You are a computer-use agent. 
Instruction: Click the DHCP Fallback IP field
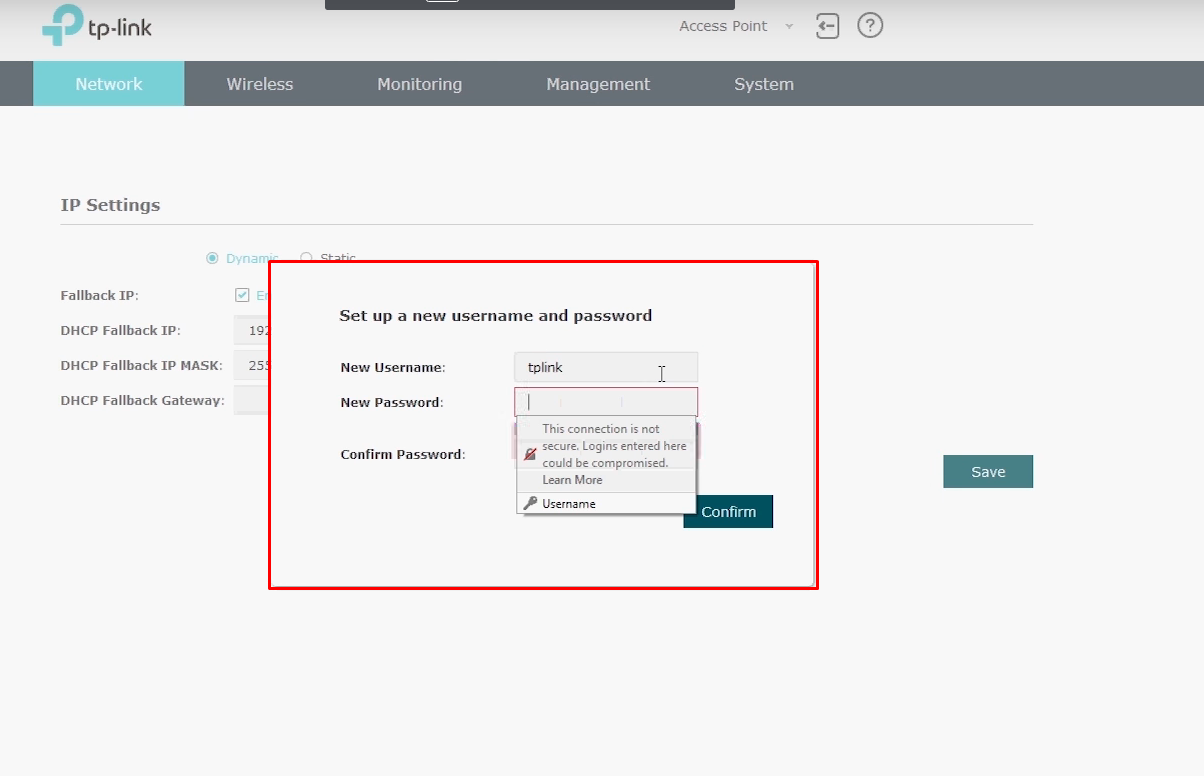251,330
